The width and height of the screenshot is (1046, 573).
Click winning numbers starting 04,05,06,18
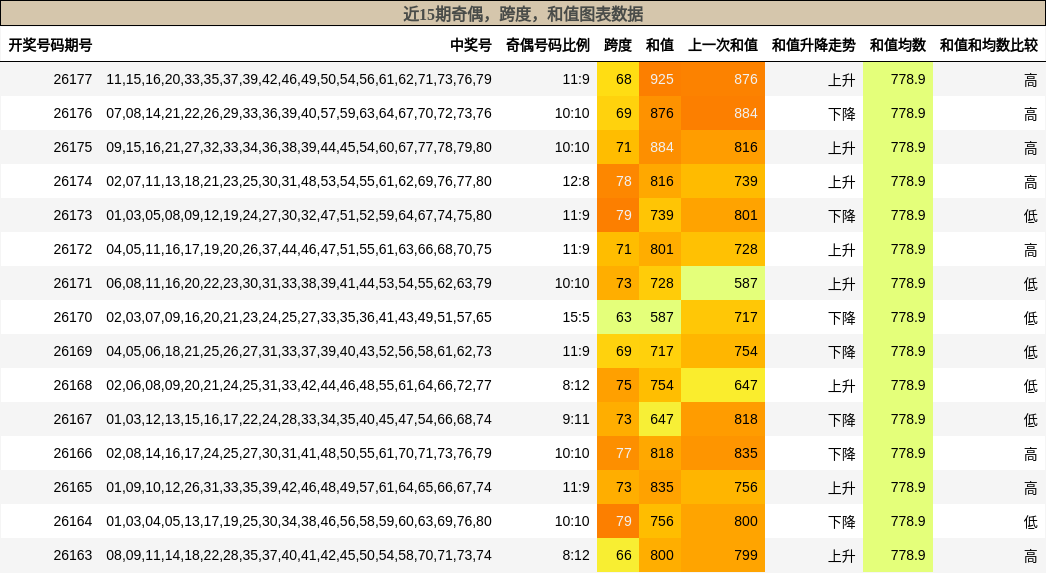click(299, 352)
